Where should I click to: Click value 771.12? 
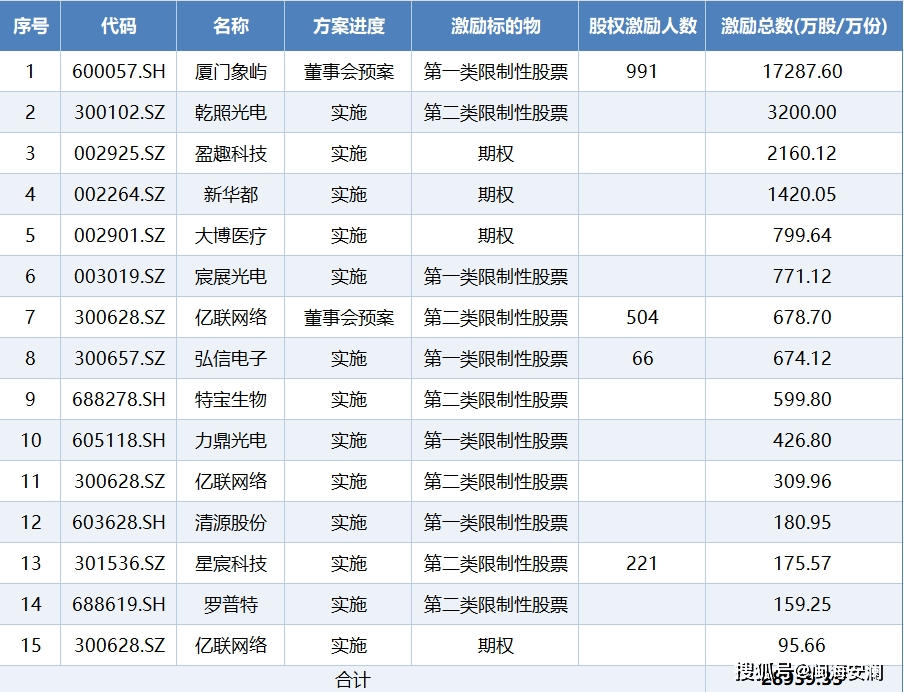(802, 276)
